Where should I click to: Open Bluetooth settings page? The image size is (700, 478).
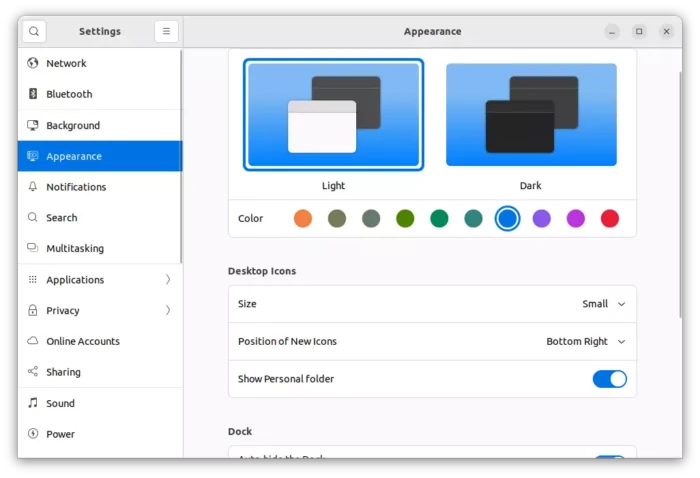pos(100,94)
